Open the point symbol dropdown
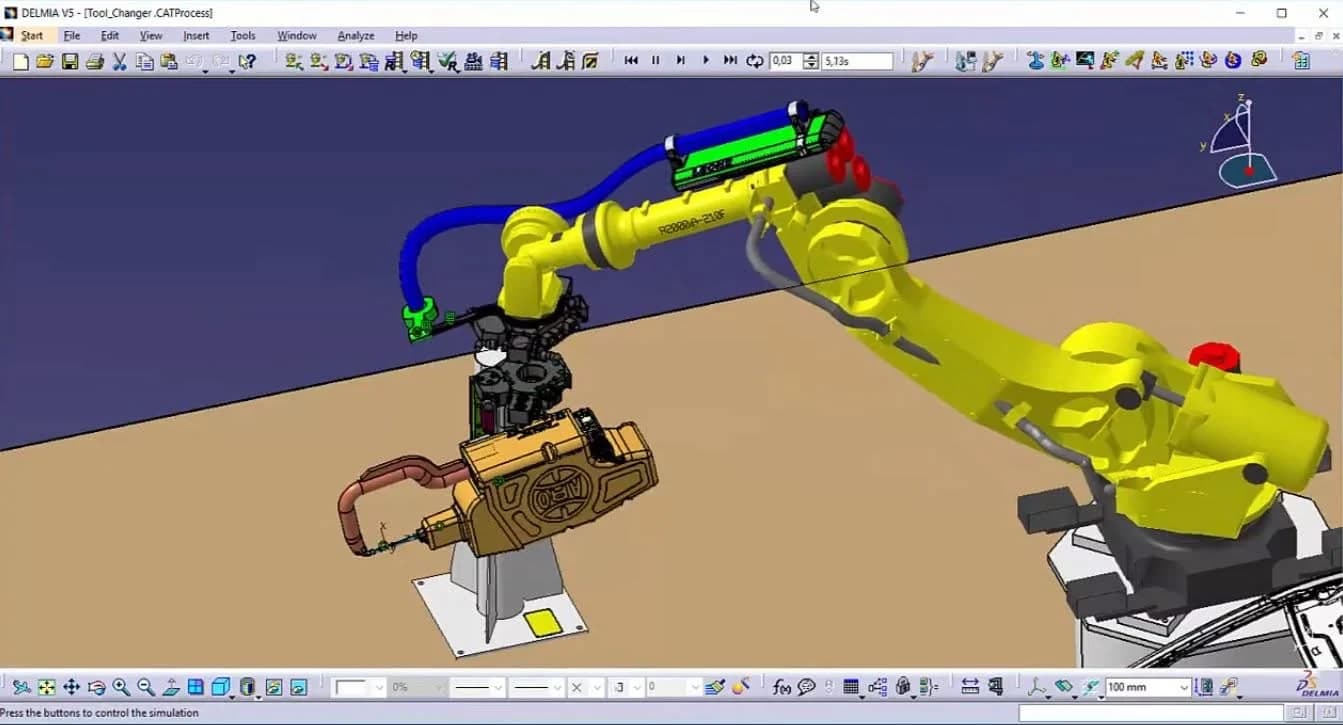 click(598, 688)
